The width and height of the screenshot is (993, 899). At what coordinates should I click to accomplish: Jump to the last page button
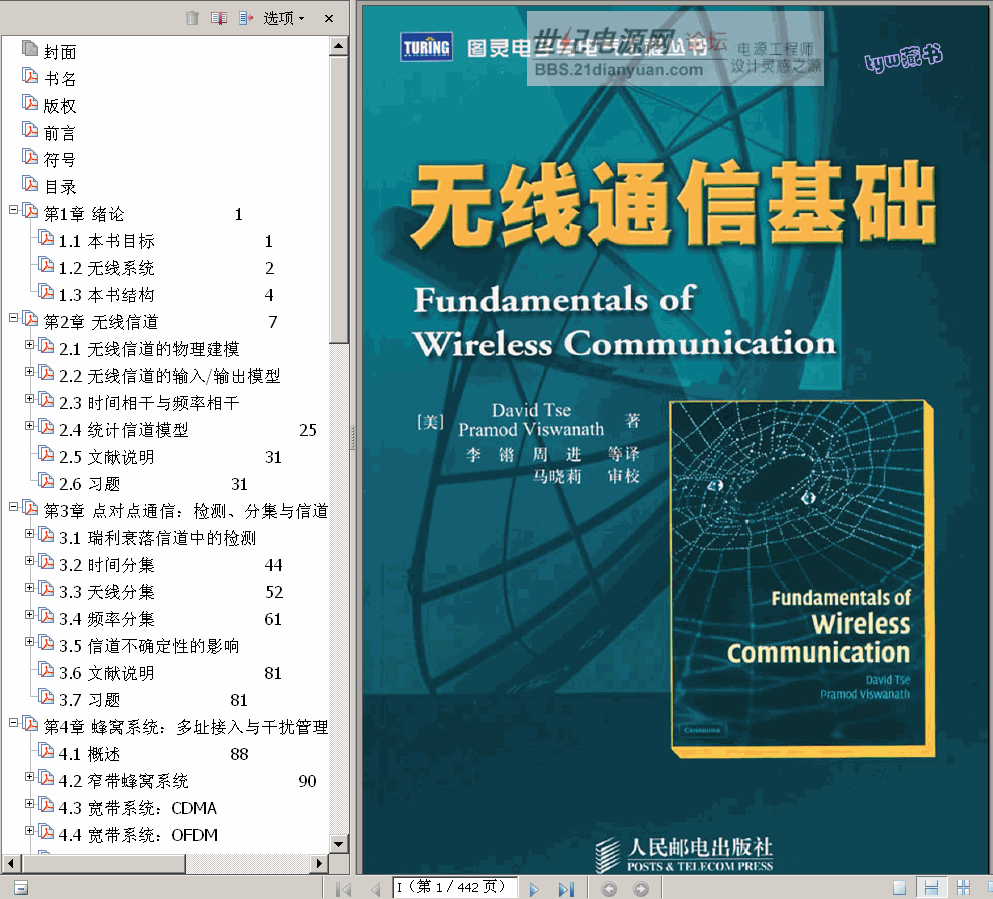(565, 888)
